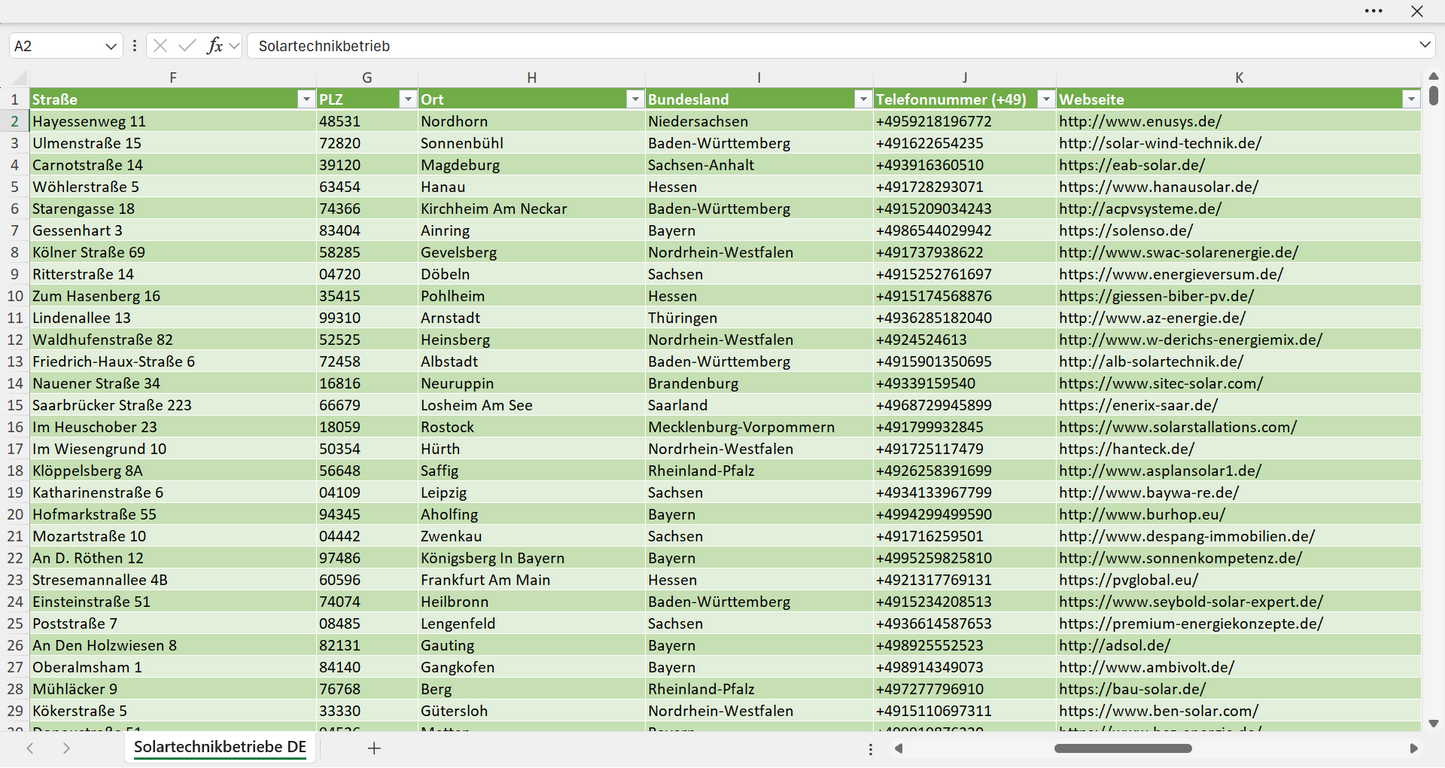Open the https://pvglobal.eu/ link

[1128, 580]
